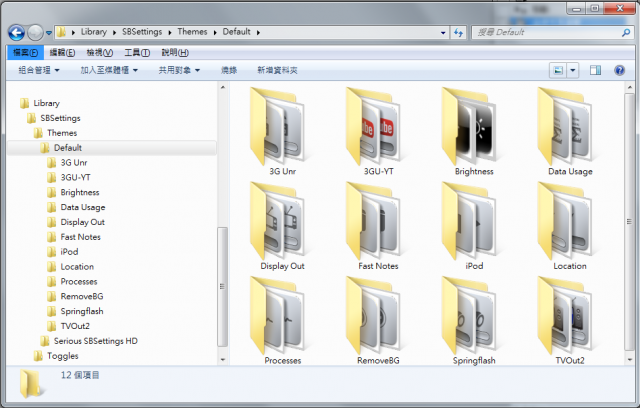Open the 組合管理 dropdown
The width and height of the screenshot is (640, 408).
pos(39,71)
